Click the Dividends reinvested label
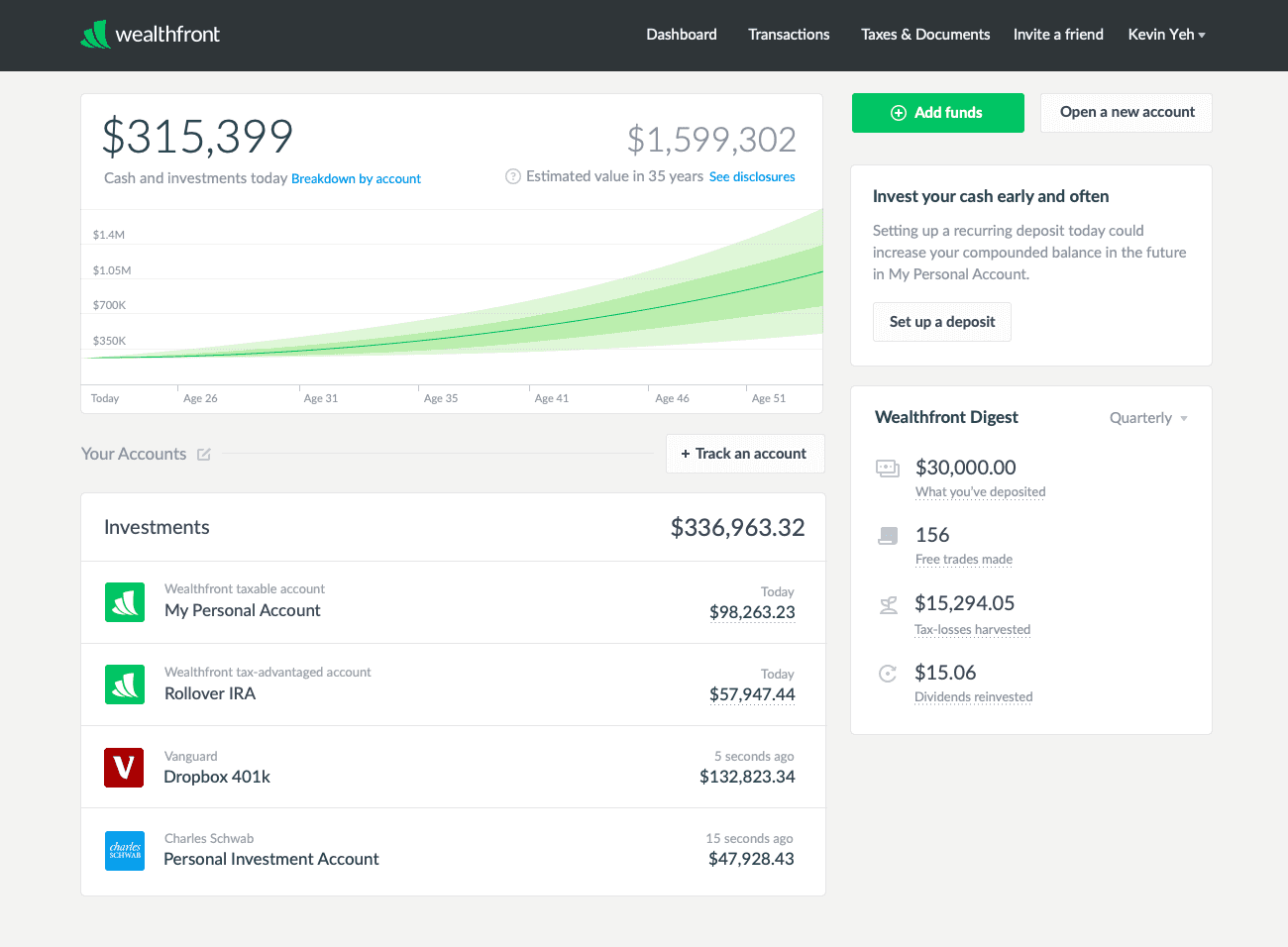Image resolution: width=1288 pixels, height=947 pixels. point(973,697)
